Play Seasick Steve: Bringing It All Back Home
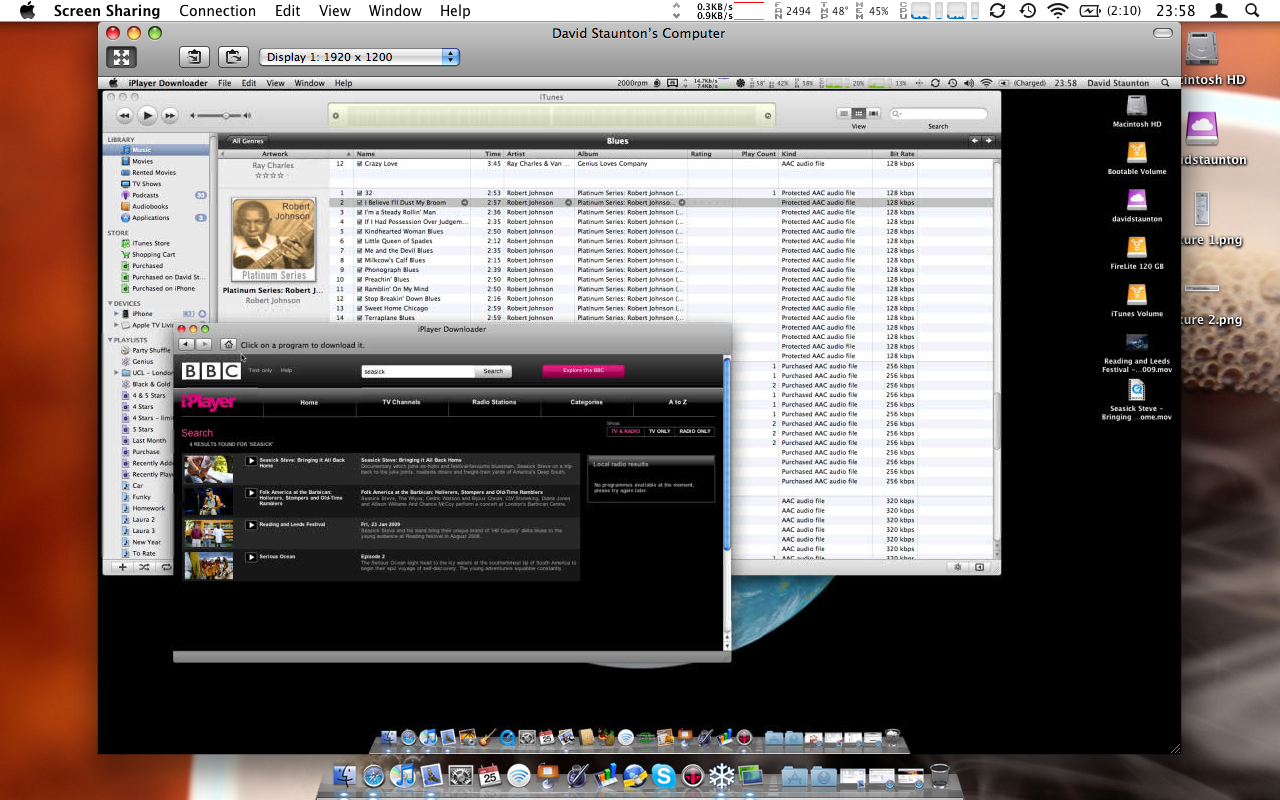This screenshot has width=1280, height=800. point(251,461)
